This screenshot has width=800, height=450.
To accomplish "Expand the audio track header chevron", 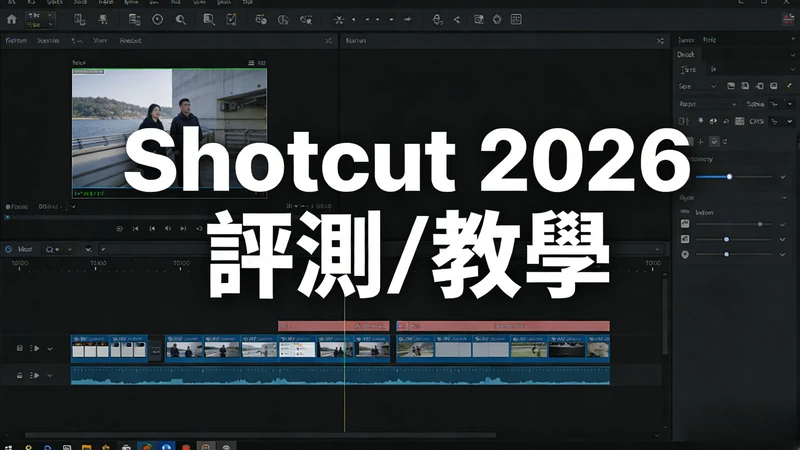I will [x=50, y=375].
